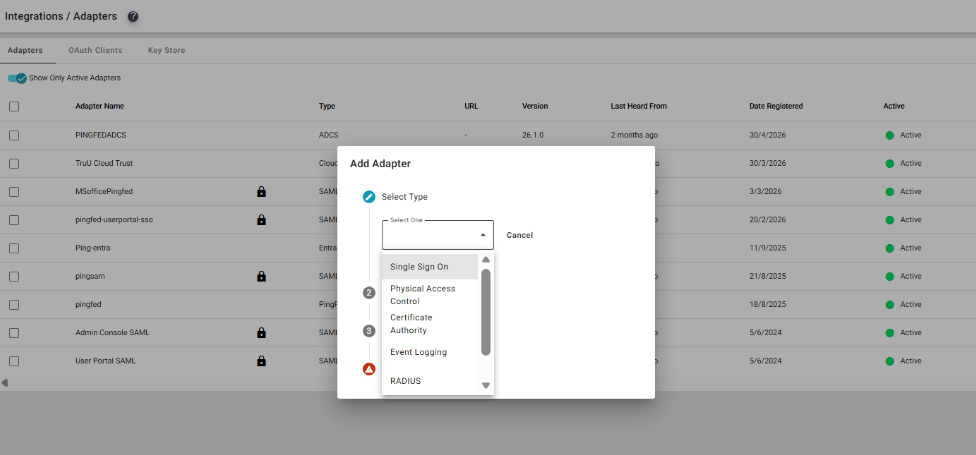Image resolution: width=976 pixels, height=455 pixels.
Task: Click the pingsam adapter name
Action: tap(90, 276)
